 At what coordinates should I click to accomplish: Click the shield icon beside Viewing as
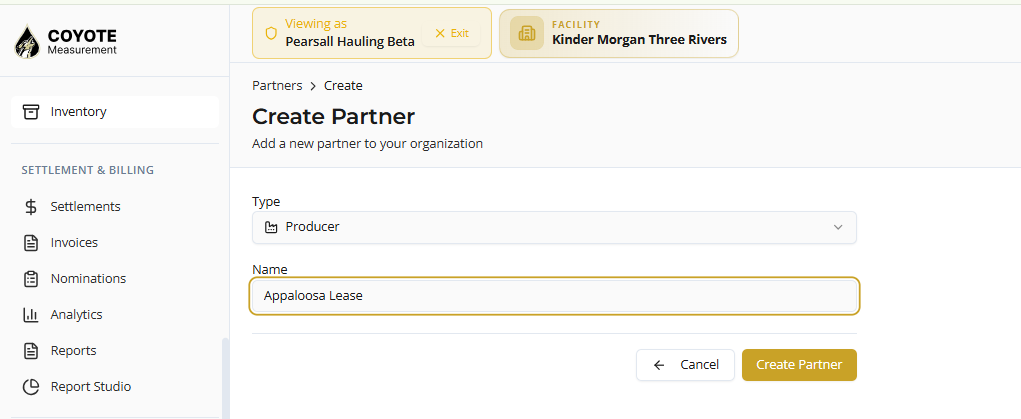pos(272,33)
